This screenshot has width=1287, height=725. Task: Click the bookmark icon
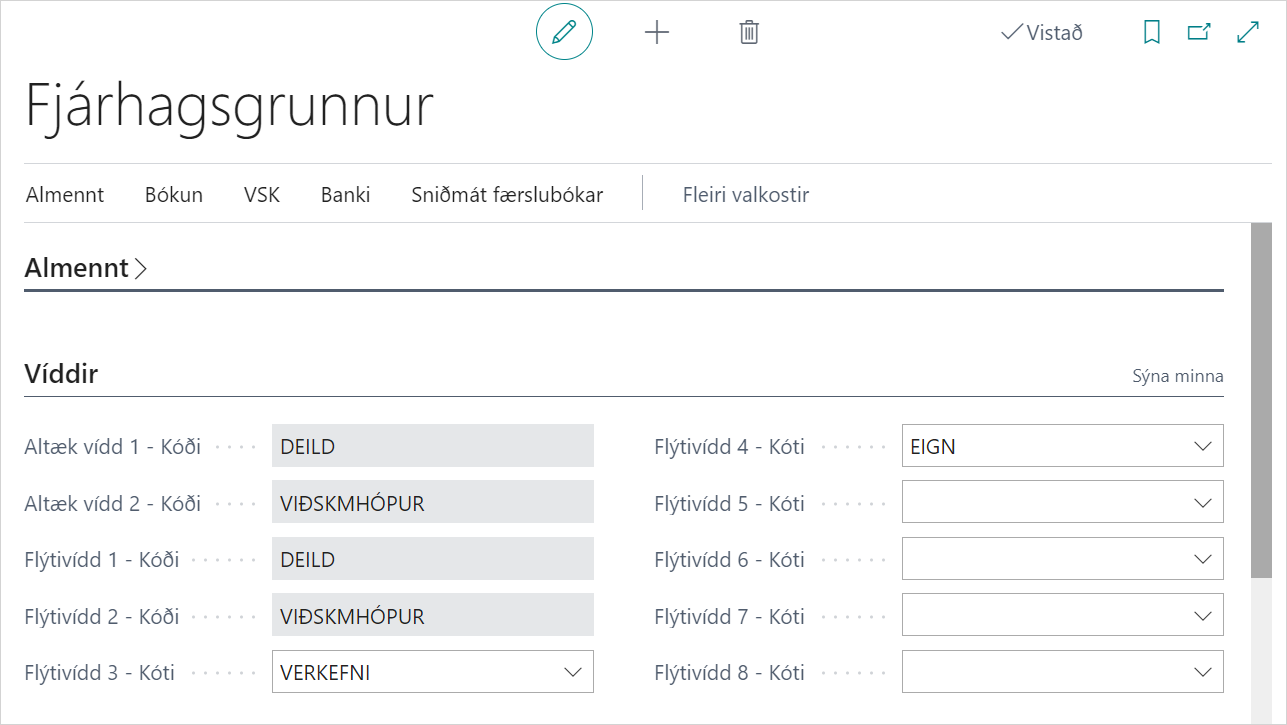click(1151, 33)
